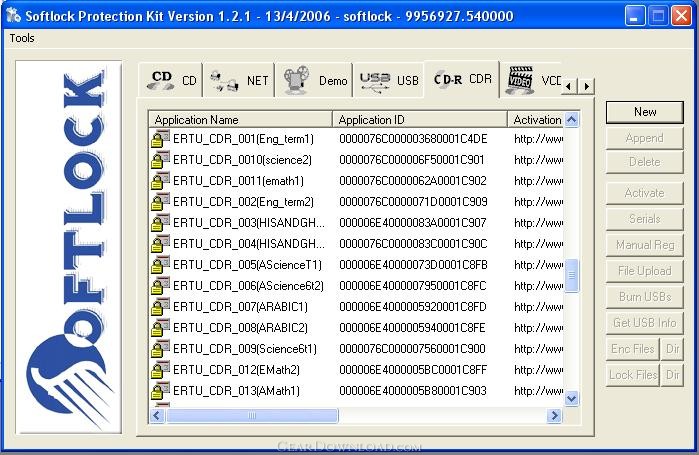The width and height of the screenshot is (699, 455).
Task: Click the Manual Reg button
Action: pos(645,245)
